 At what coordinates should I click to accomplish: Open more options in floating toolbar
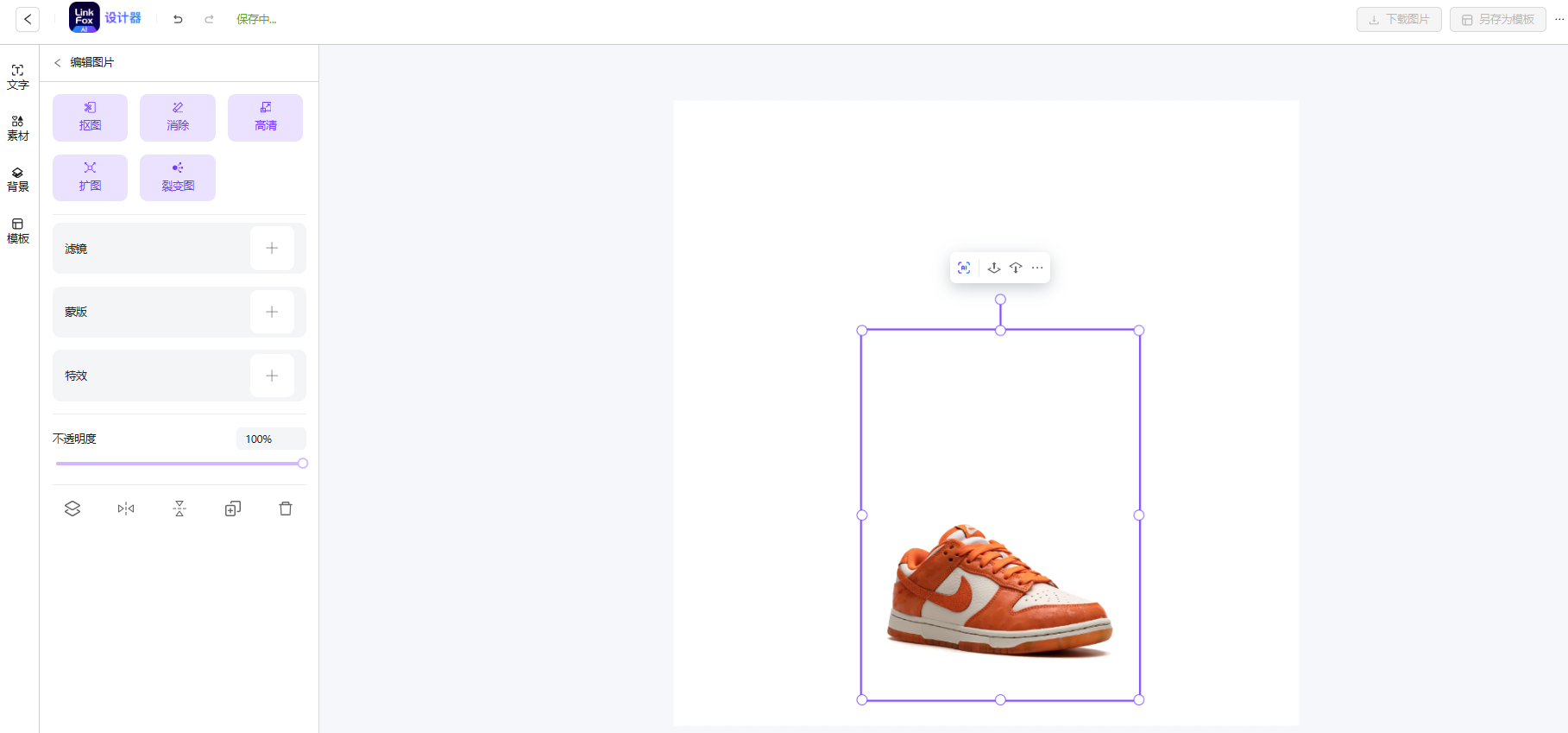1037,268
